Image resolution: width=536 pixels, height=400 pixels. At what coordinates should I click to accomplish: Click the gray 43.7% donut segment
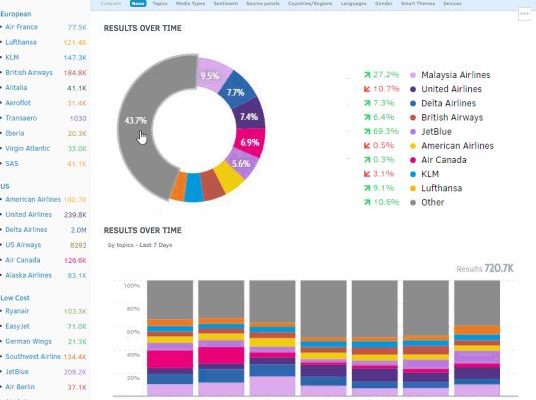[135, 120]
